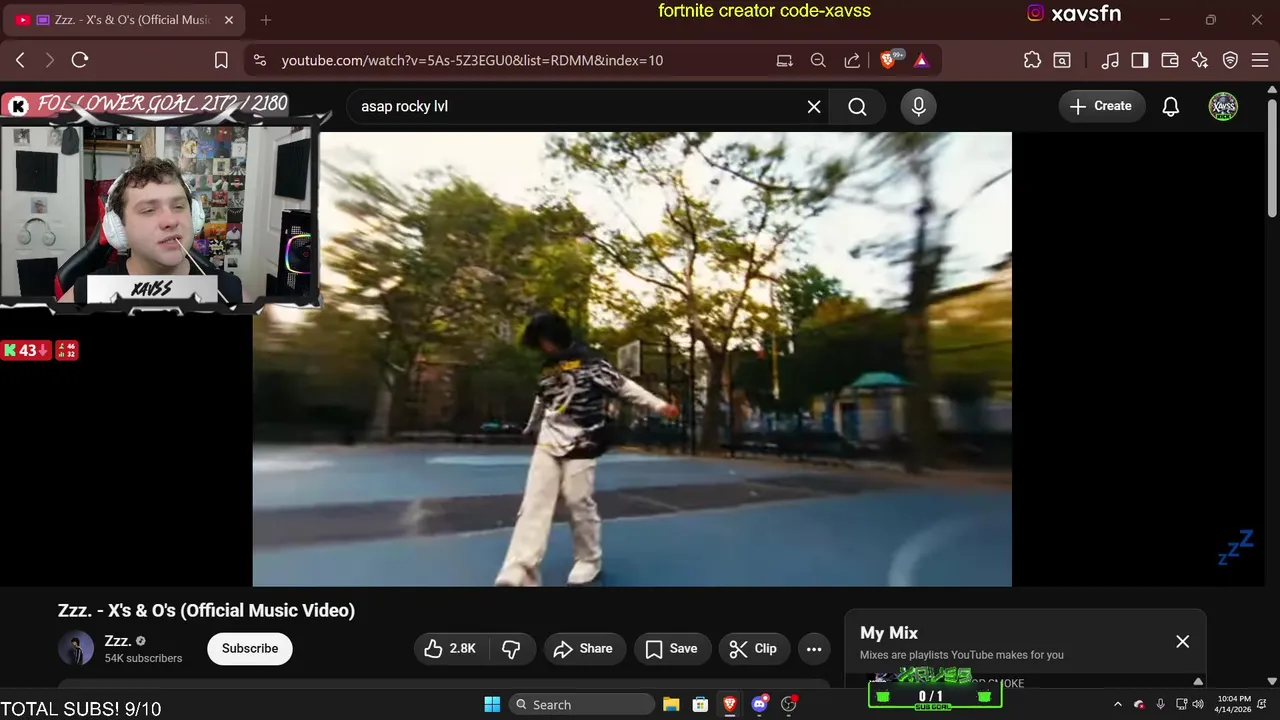Save the video to a playlist

(672, 648)
